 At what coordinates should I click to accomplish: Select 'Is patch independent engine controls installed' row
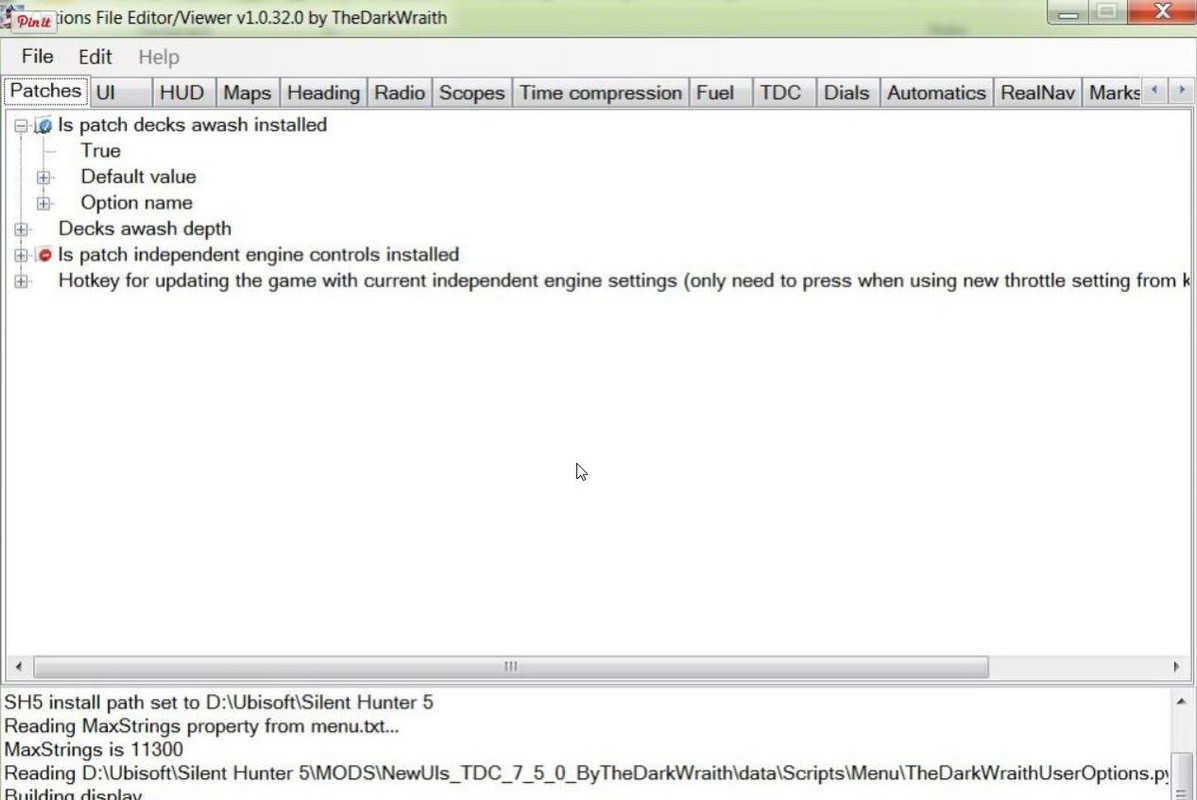coord(259,255)
